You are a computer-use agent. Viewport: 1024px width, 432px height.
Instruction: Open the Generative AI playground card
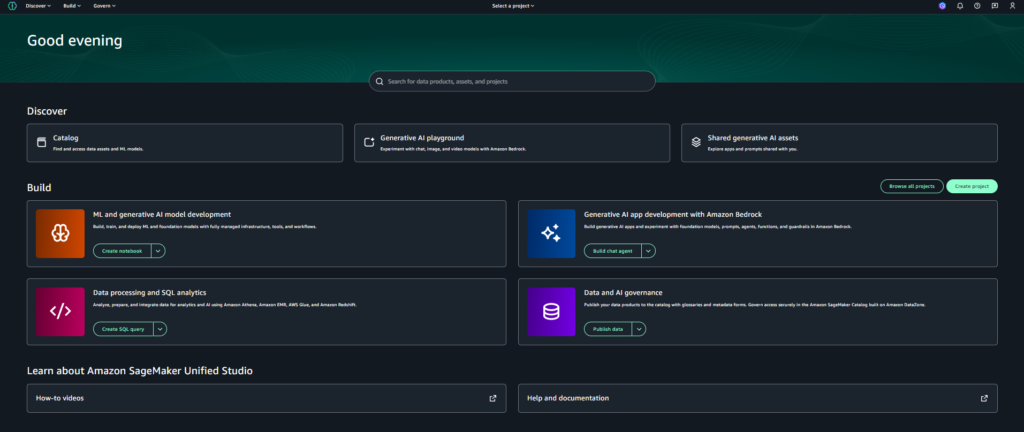512,143
